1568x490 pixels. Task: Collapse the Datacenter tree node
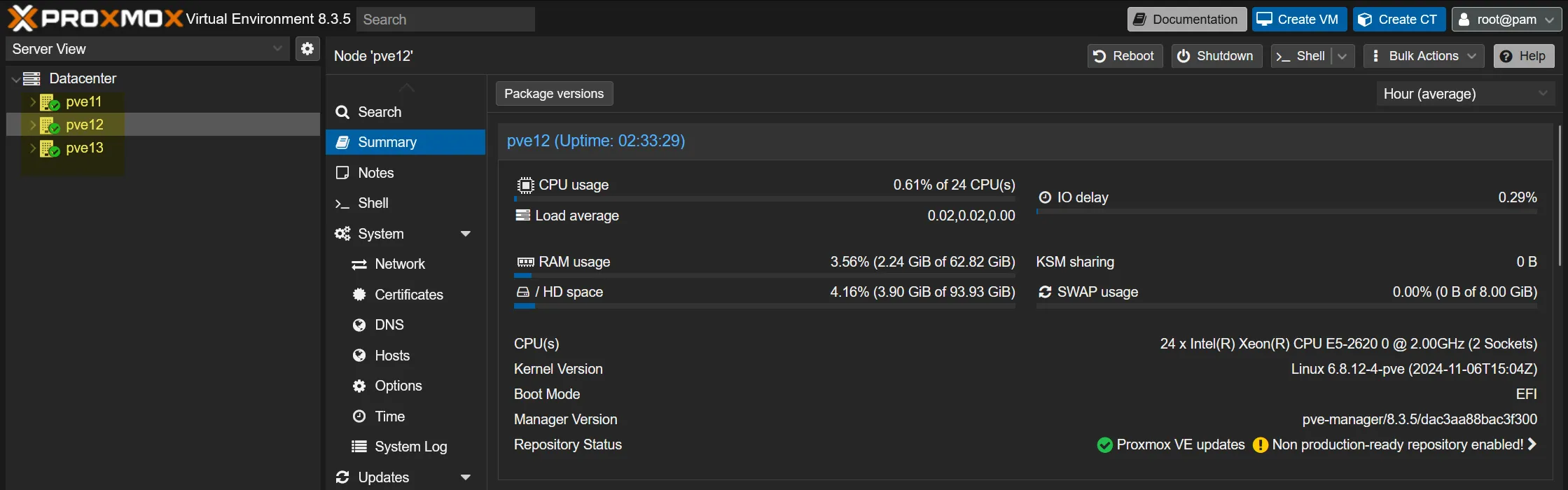pos(15,79)
